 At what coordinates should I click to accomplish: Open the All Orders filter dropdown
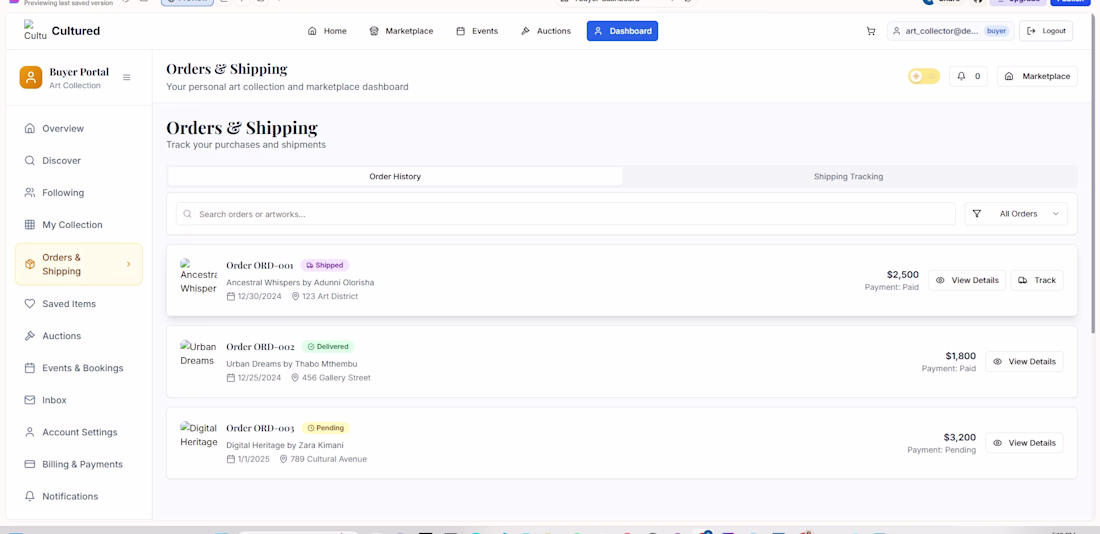click(1016, 214)
